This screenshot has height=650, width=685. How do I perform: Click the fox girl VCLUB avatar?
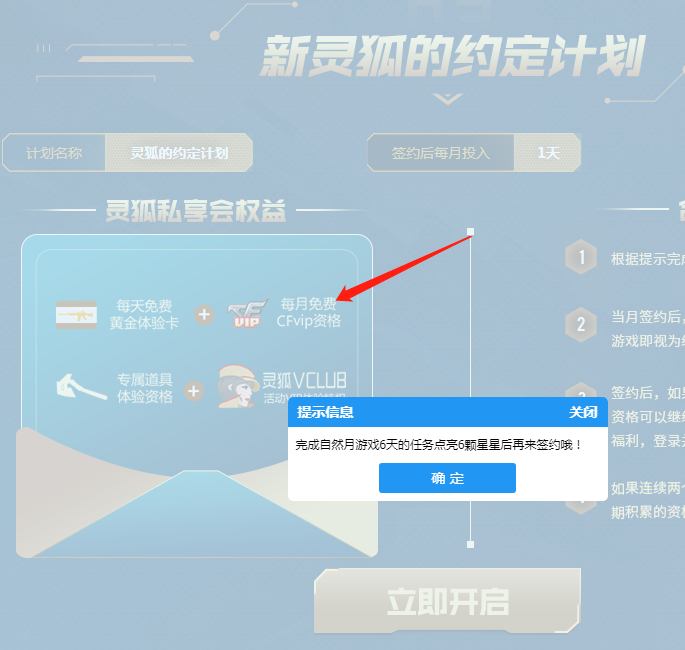pyautogui.click(x=238, y=386)
